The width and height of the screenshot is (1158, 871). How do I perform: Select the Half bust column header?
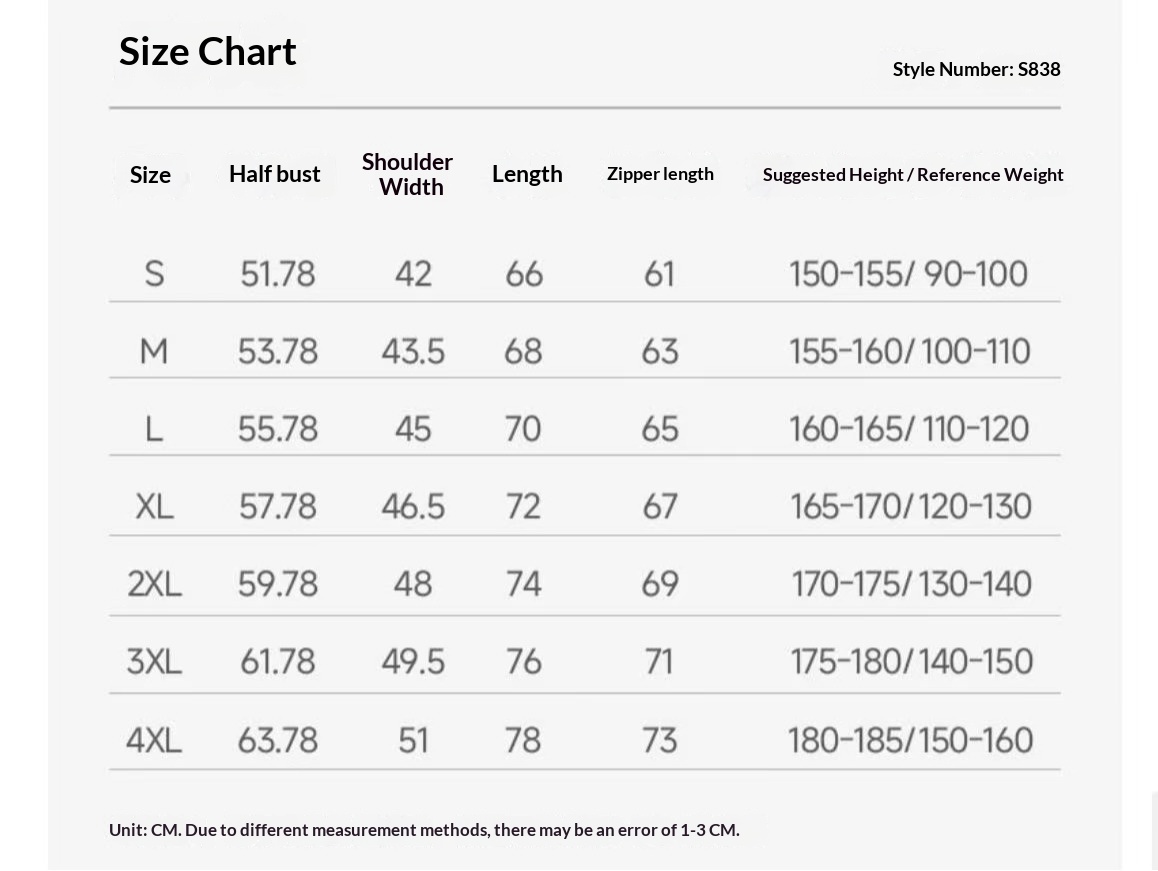pyautogui.click(x=274, y=174)
